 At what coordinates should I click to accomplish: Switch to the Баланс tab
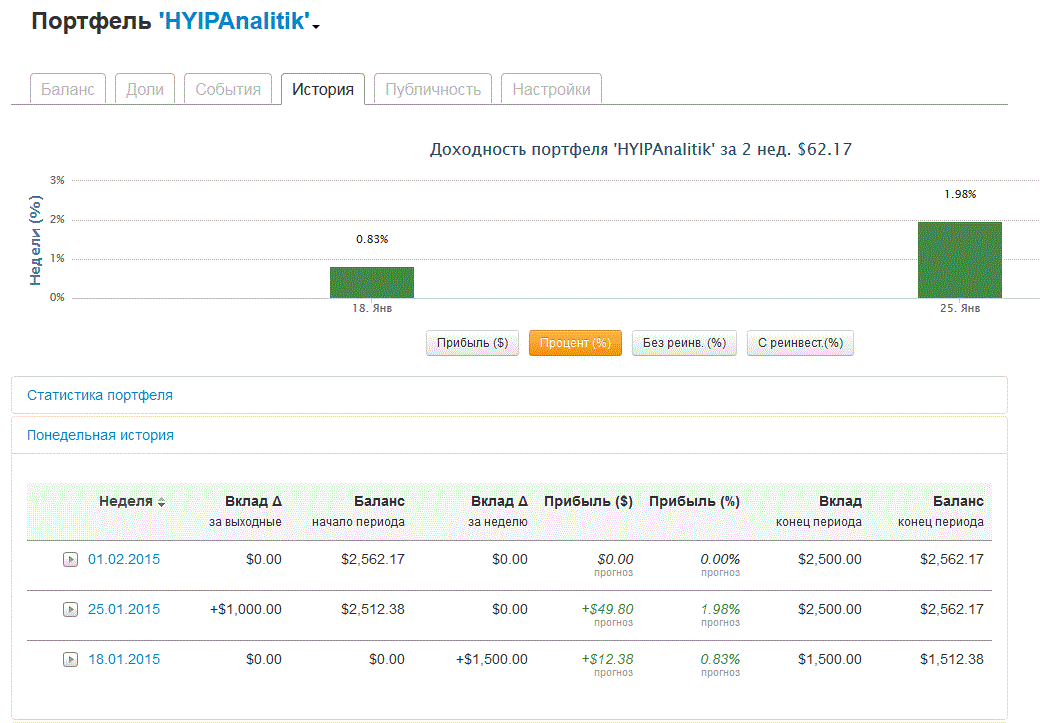pyautogui.click(x=68, y=89)
